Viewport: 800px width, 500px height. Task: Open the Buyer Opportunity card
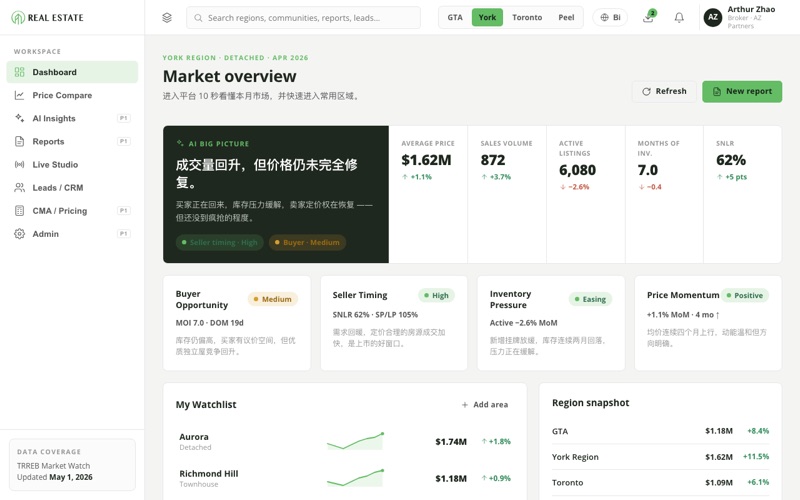click(237, 323)
